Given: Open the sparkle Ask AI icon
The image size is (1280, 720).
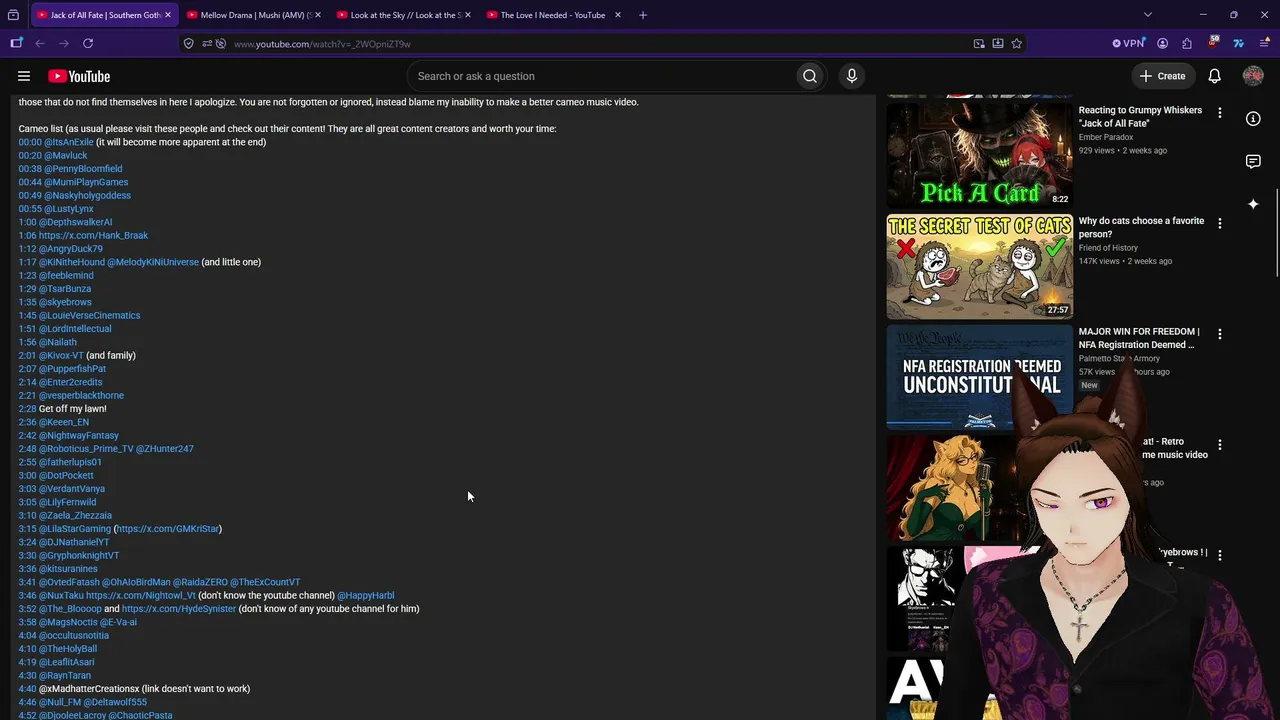Looking at the screenshot, I should pos(1253,204).
